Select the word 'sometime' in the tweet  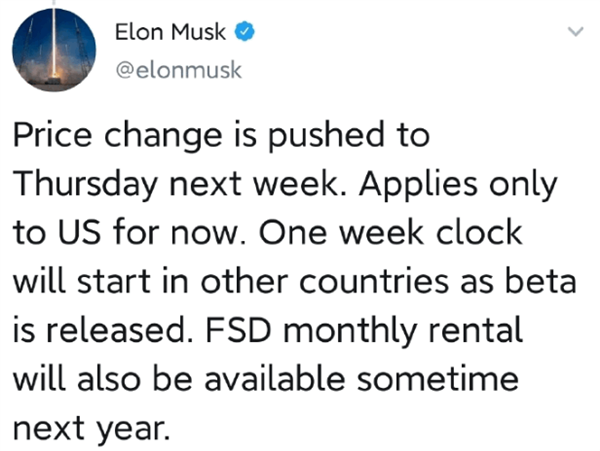(x=438, y=379)
